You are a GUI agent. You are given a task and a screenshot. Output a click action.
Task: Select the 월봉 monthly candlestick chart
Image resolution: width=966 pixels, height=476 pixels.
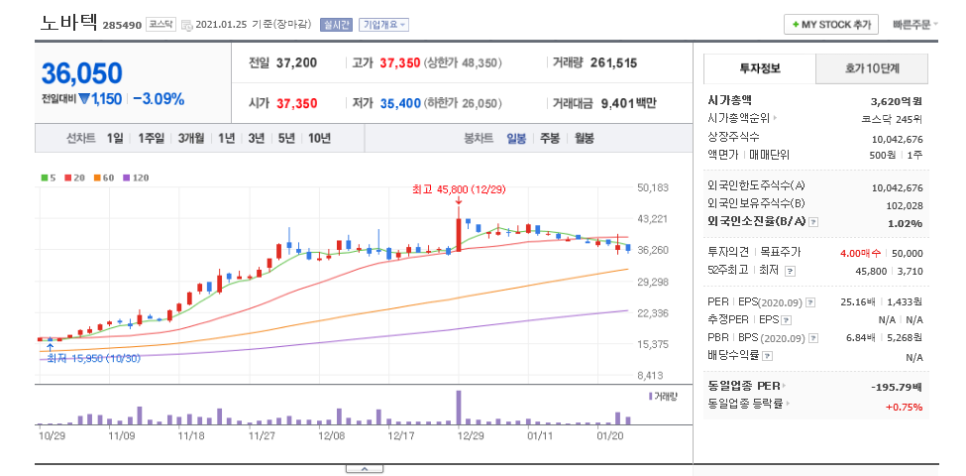[584, 139]
